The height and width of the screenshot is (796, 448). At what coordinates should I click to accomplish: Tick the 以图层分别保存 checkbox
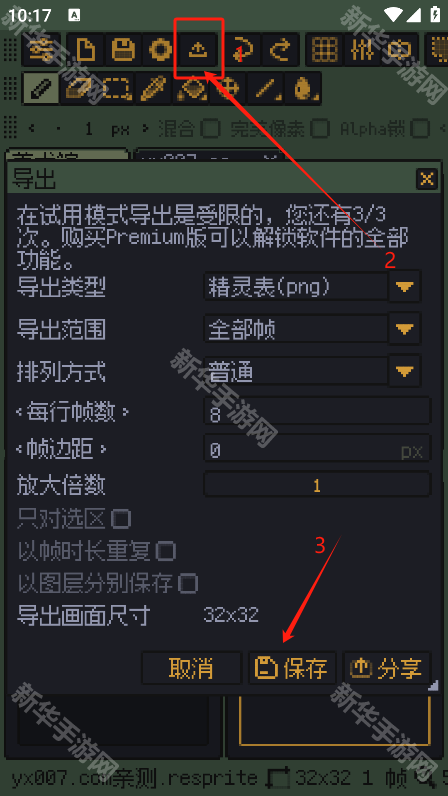[x=188, y=583]
